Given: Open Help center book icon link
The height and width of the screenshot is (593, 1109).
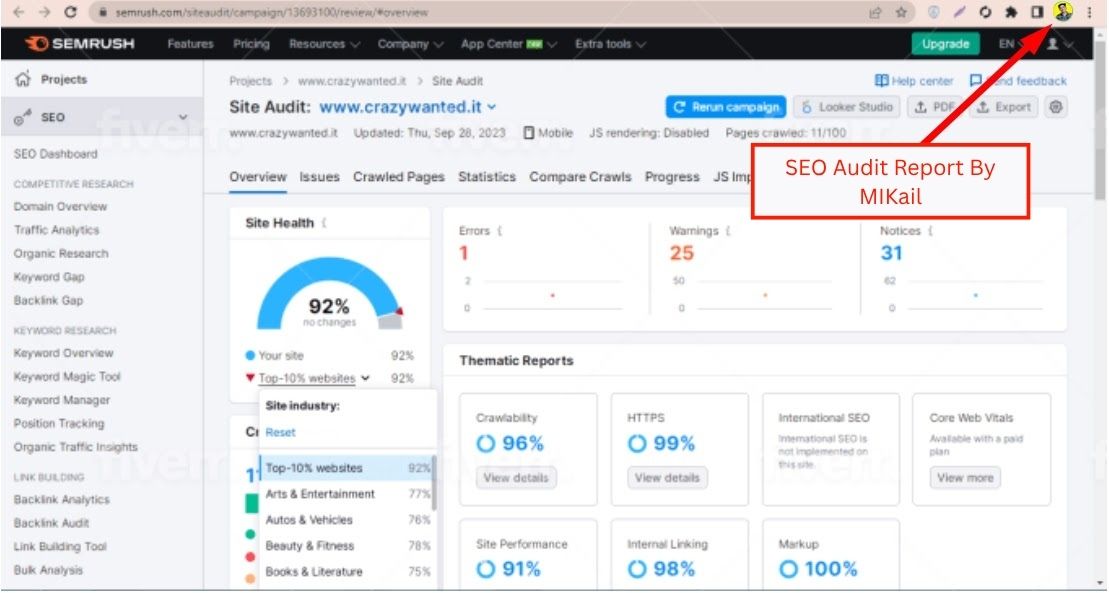Looking at the screenshot, I should tap(881, 81).
